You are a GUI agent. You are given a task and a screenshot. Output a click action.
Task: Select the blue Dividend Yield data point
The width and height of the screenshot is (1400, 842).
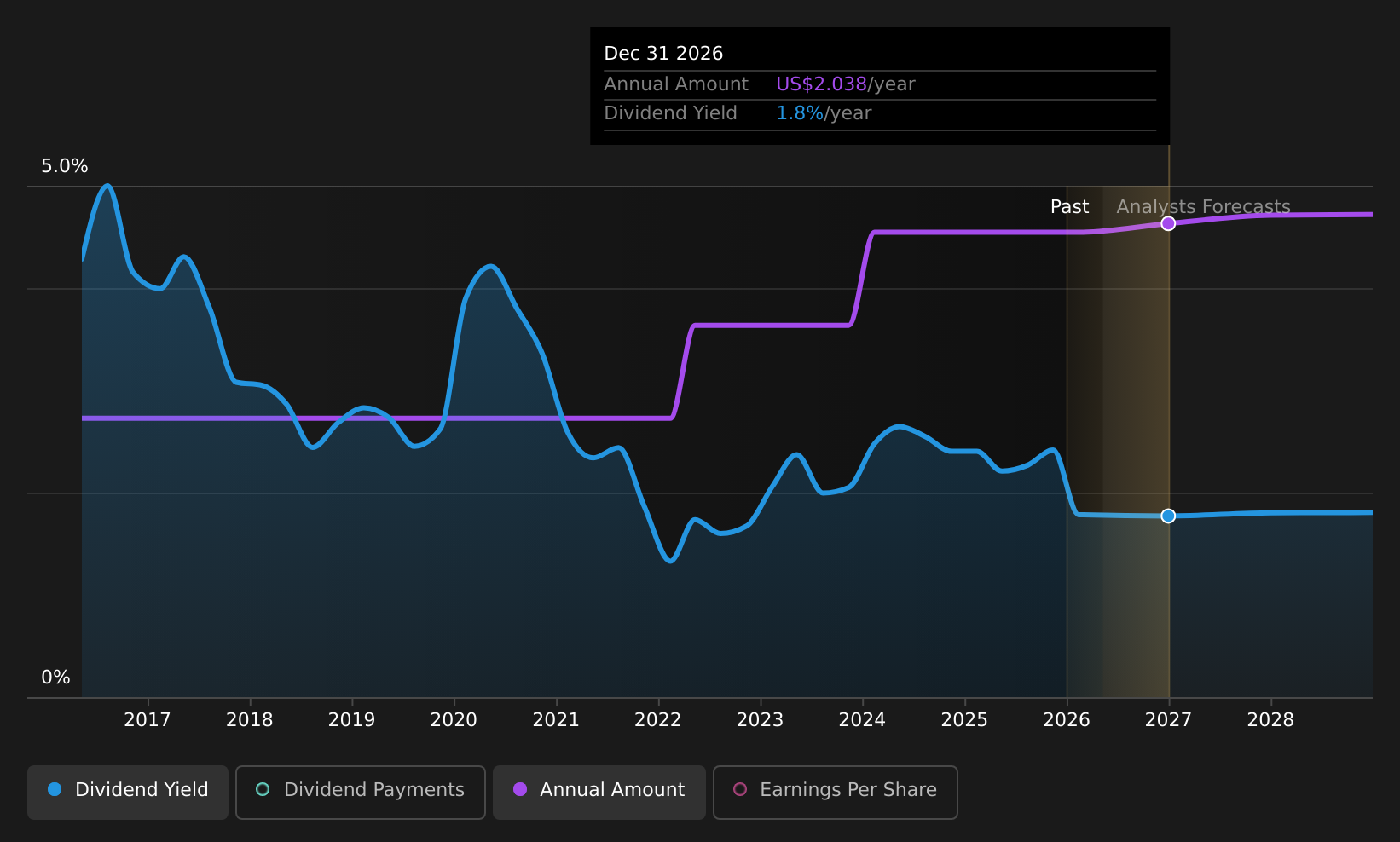(x=1168, y=516)
